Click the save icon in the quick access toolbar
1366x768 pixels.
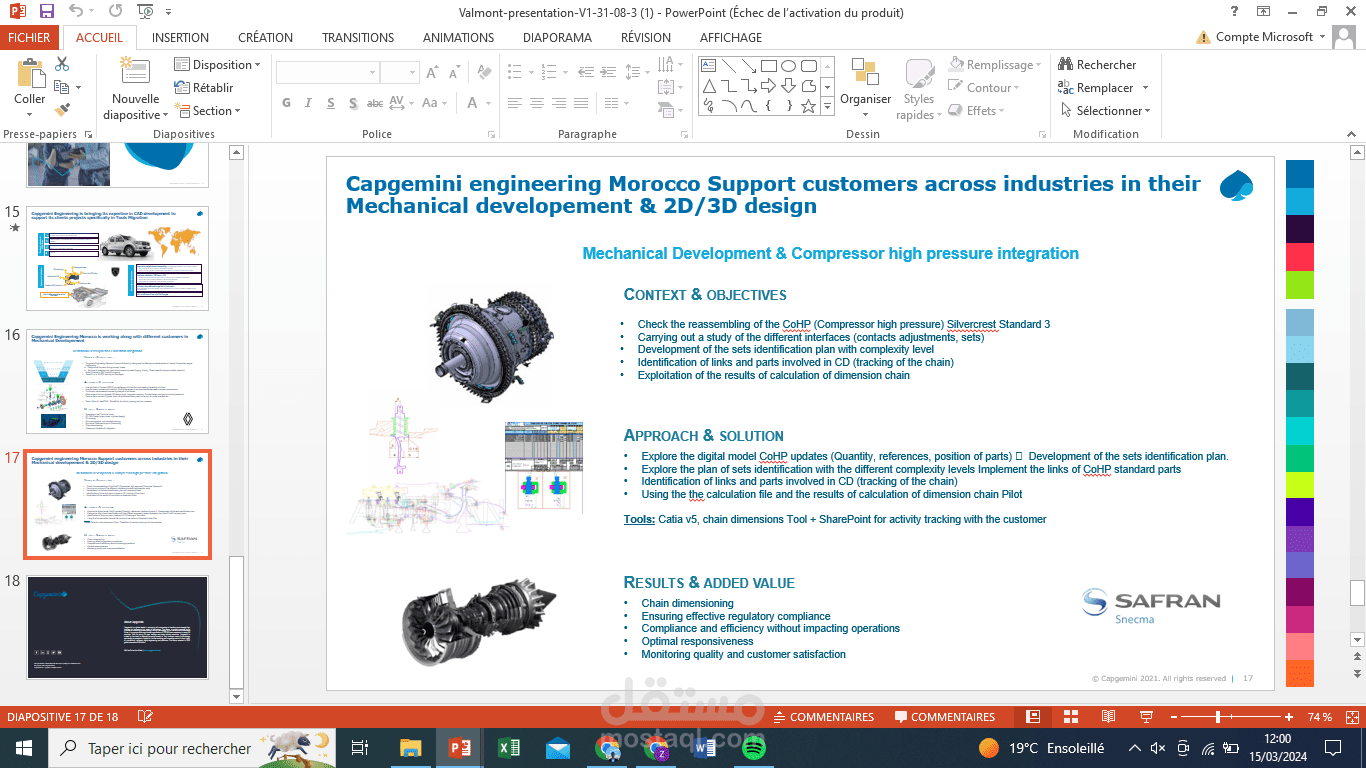pyautogui.click(x=46, y=12)
